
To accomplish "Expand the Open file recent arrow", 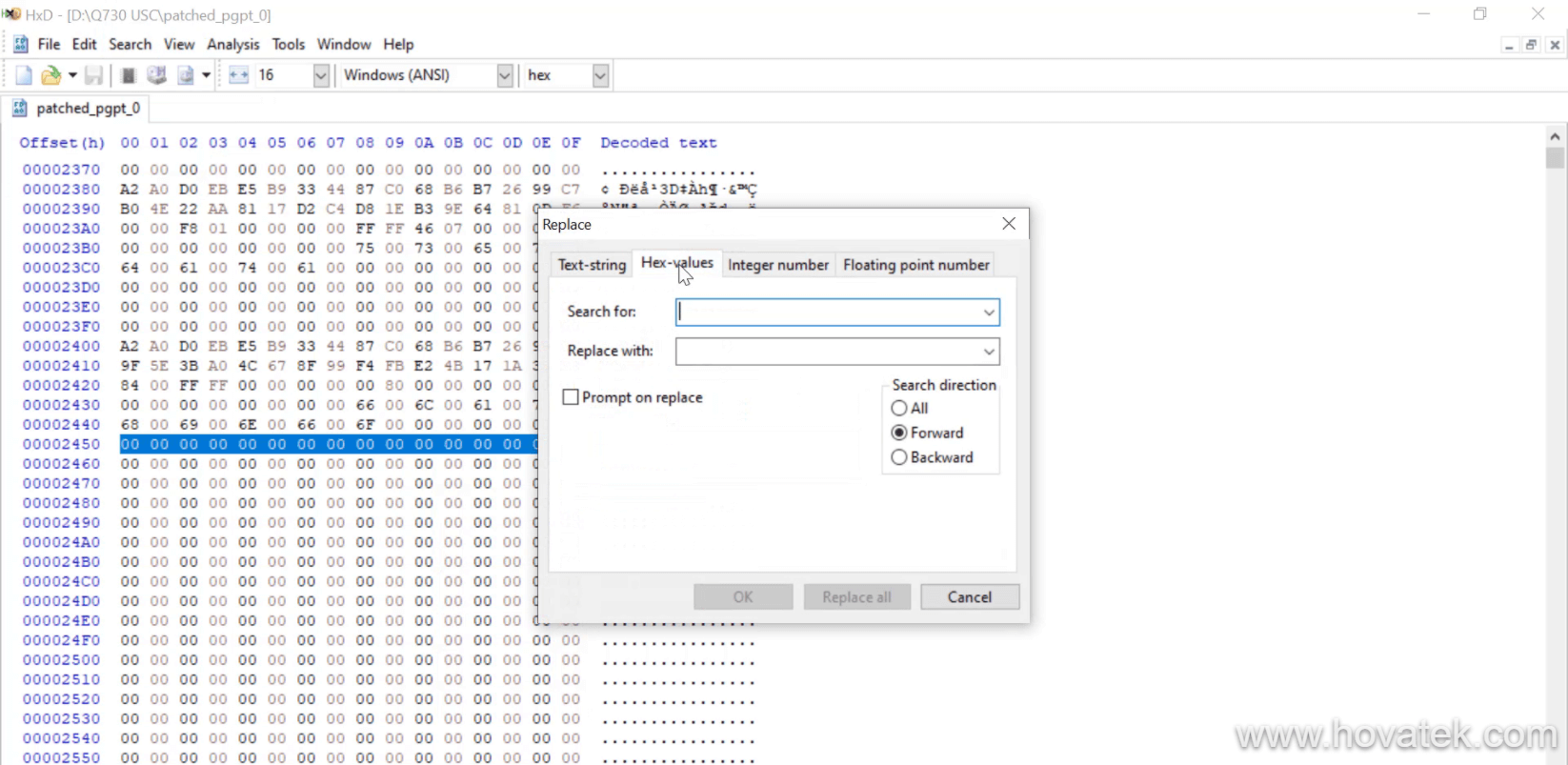I will click(72, 75).
